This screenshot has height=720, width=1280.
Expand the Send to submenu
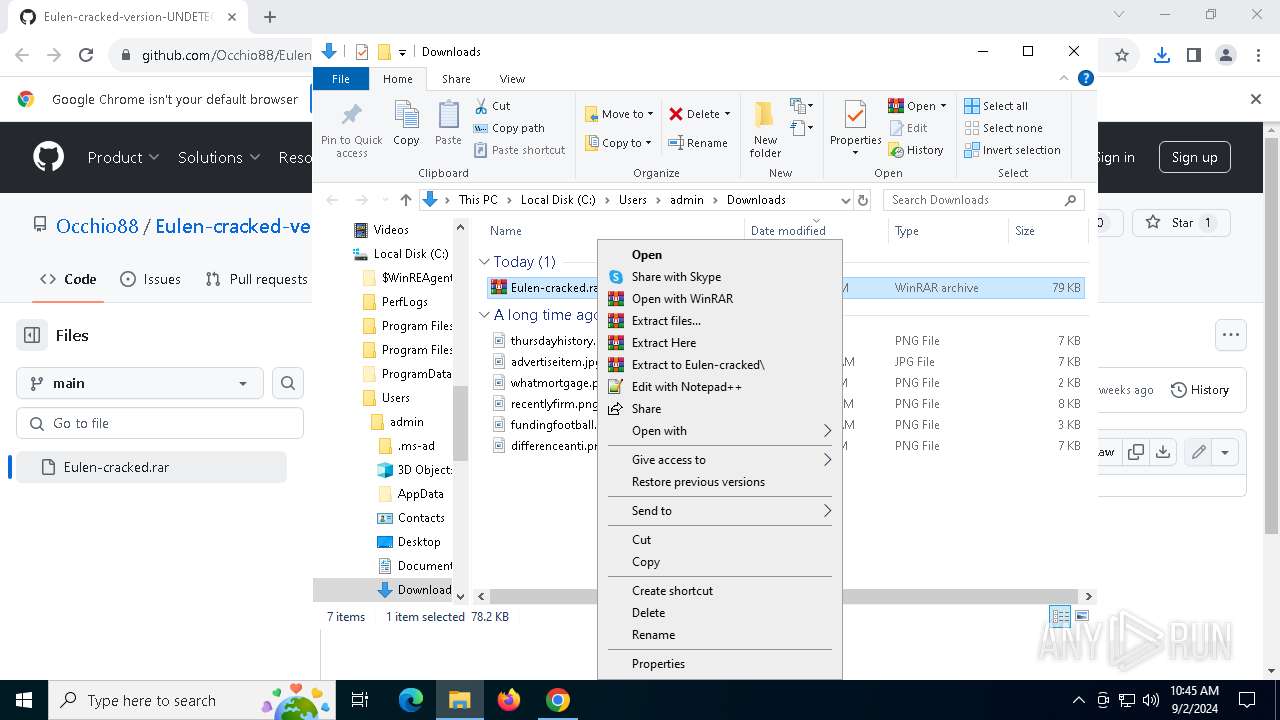pos(720,511)
